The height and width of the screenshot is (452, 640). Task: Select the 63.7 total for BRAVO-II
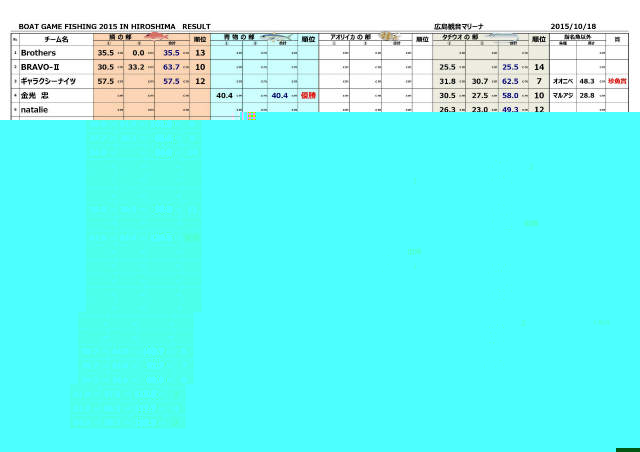click(171, 67)
